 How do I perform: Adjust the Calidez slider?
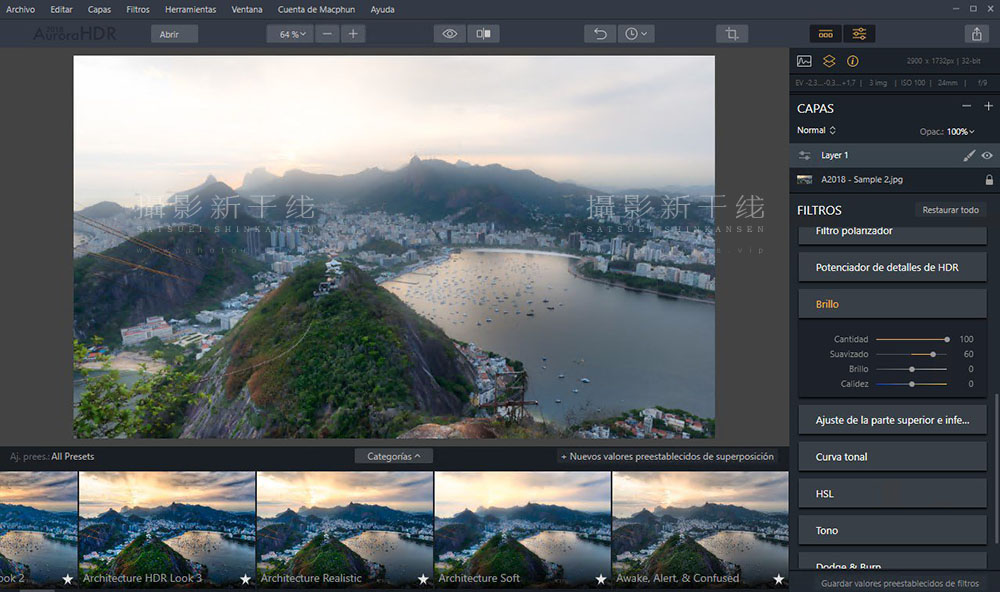pyautogui.click(x=911, y=384)
